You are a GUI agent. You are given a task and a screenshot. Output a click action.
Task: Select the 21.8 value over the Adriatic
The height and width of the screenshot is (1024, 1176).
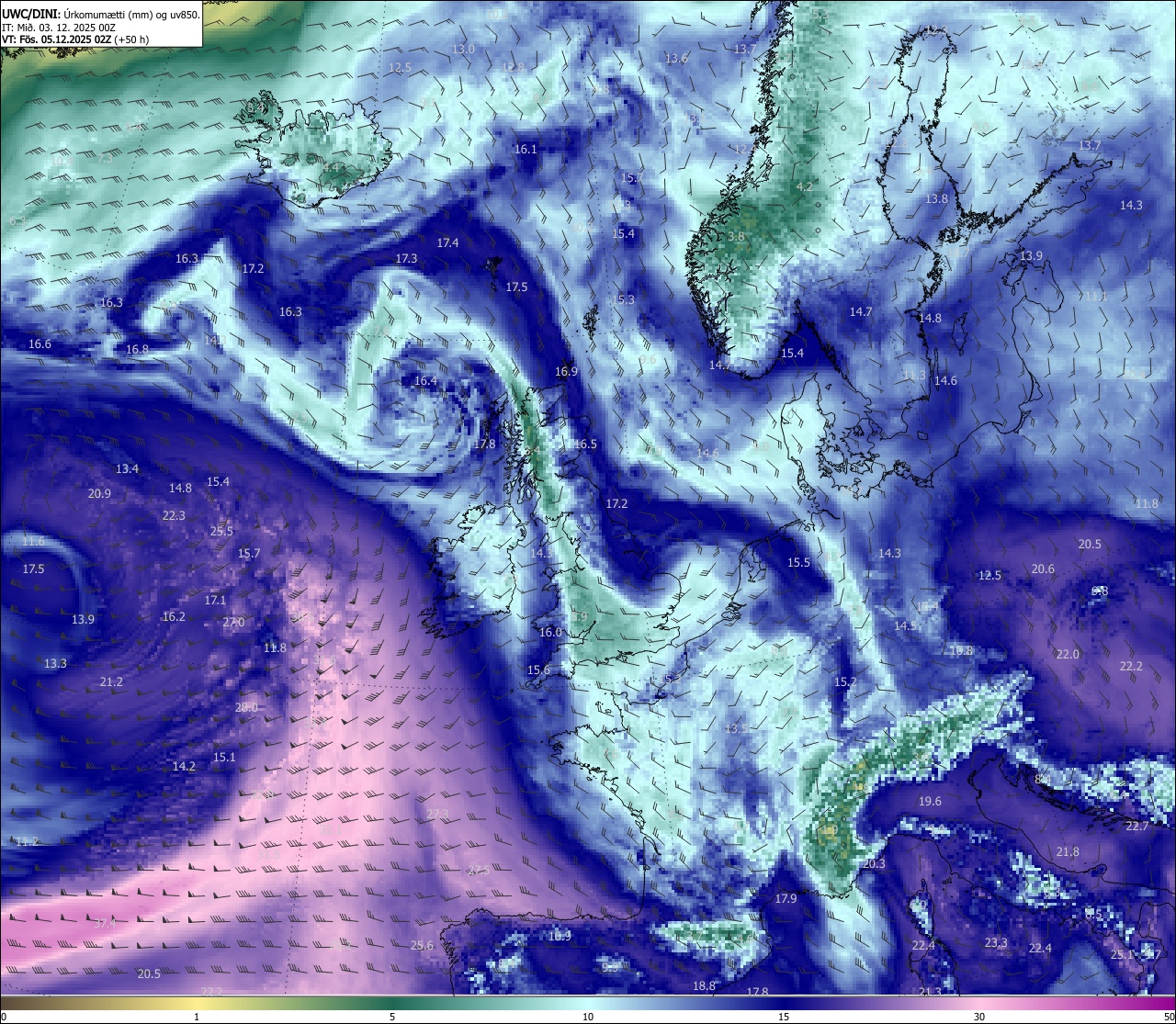point(1068,851)
